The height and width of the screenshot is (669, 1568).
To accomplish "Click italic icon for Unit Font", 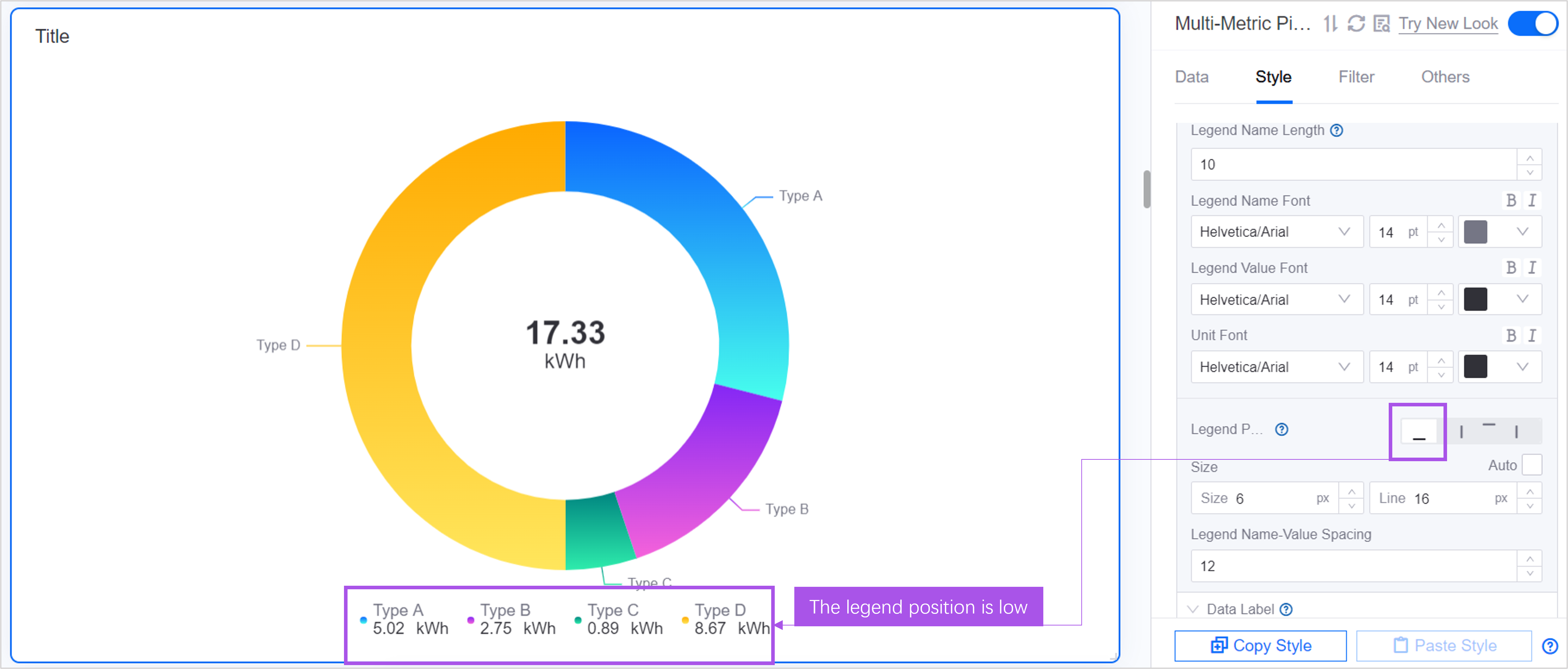I will click(x=1532, y=336).
